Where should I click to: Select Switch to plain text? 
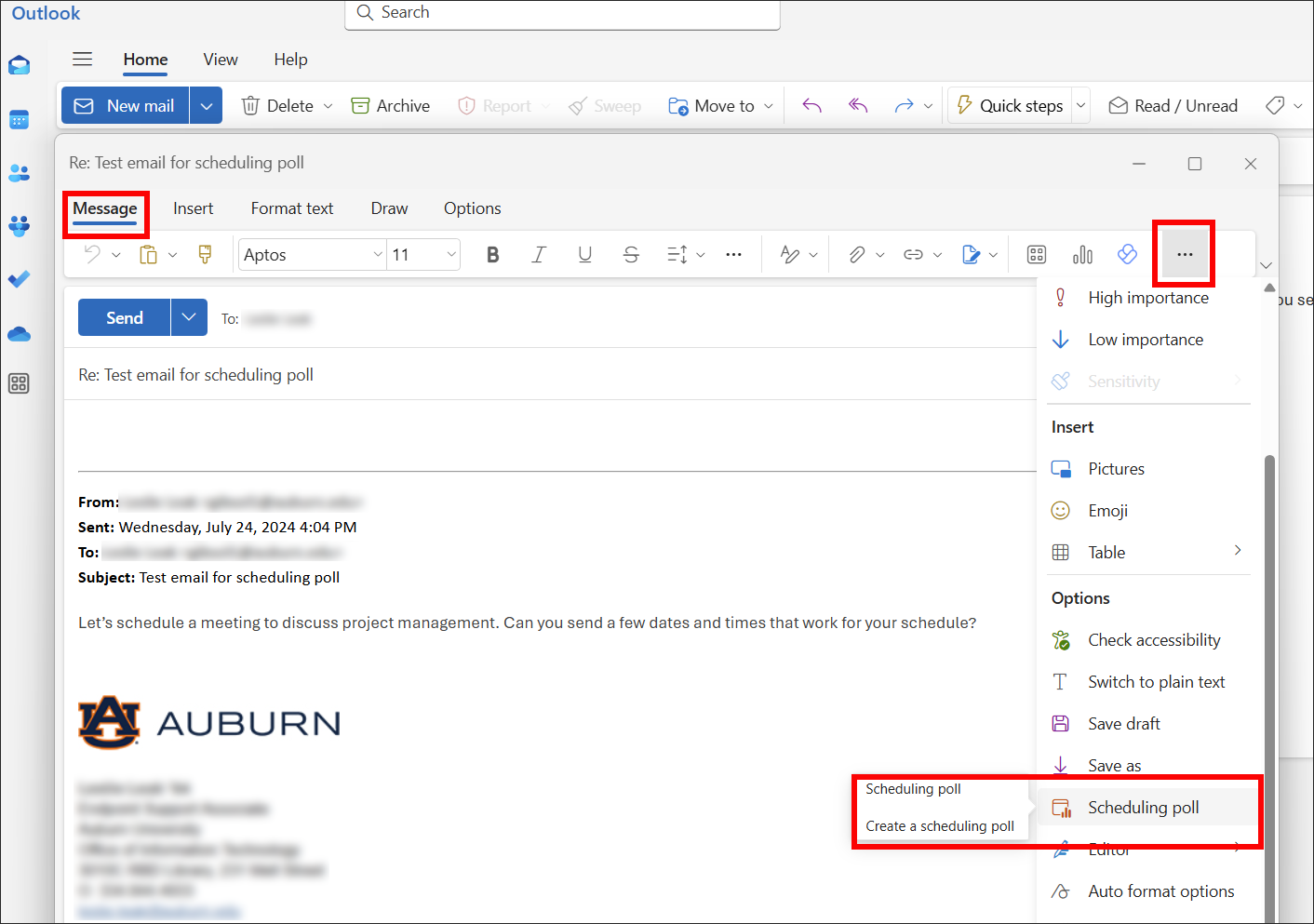click(x=1149, y=682)
